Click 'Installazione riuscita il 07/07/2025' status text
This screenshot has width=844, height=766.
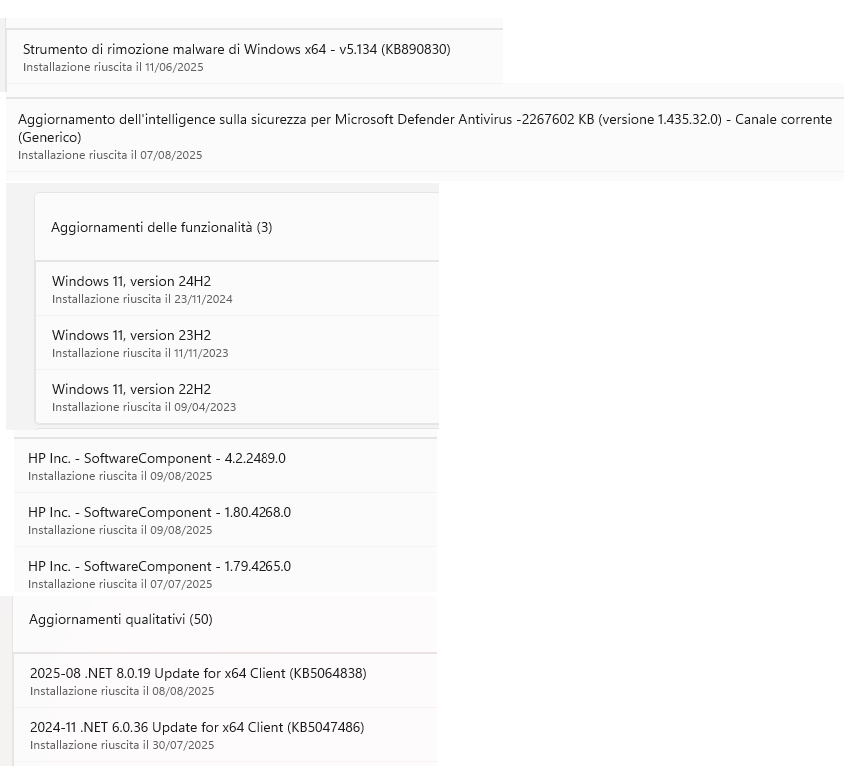(120, 584)
